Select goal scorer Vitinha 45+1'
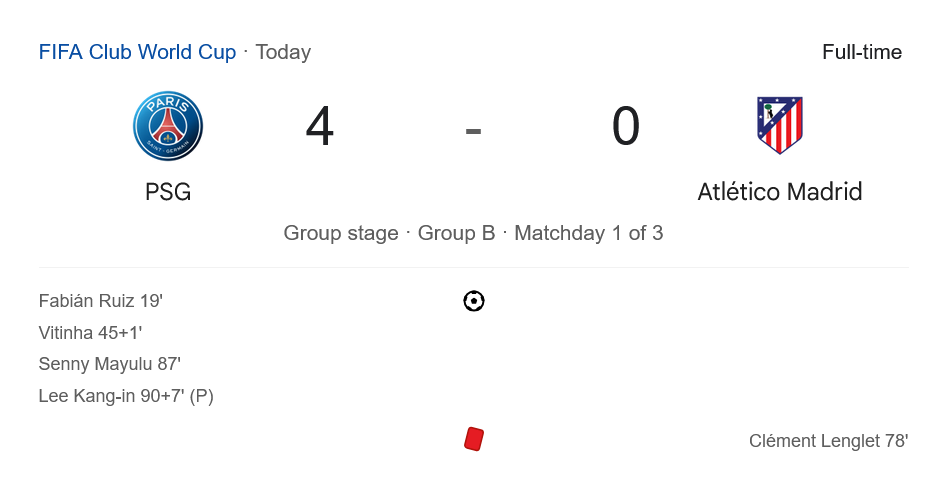Image resolution: width=948 pixels, height=481 pixels. point(91,333)
